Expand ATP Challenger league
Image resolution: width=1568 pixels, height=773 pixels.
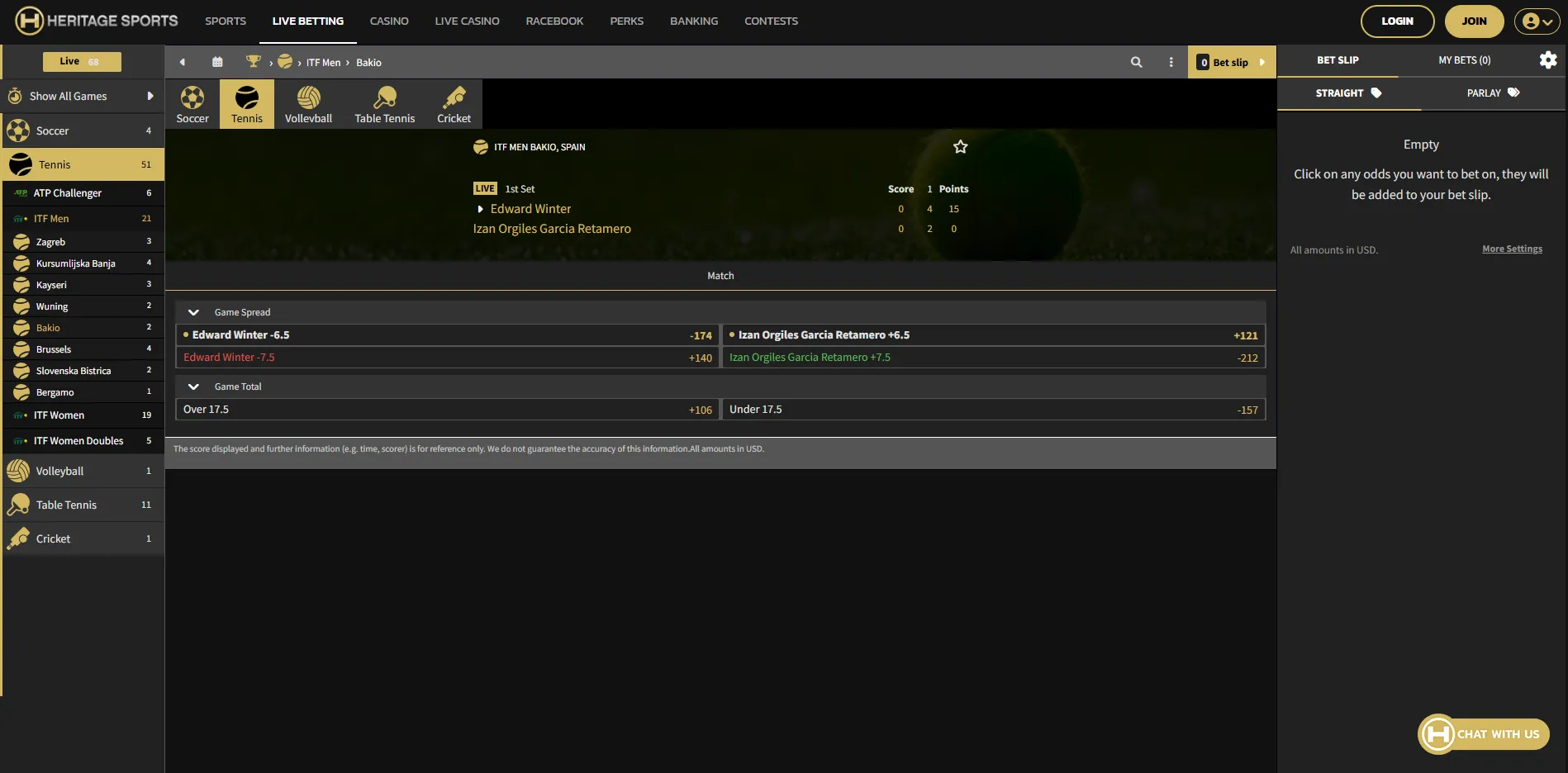pyautogui.click(x=83, y=193)
